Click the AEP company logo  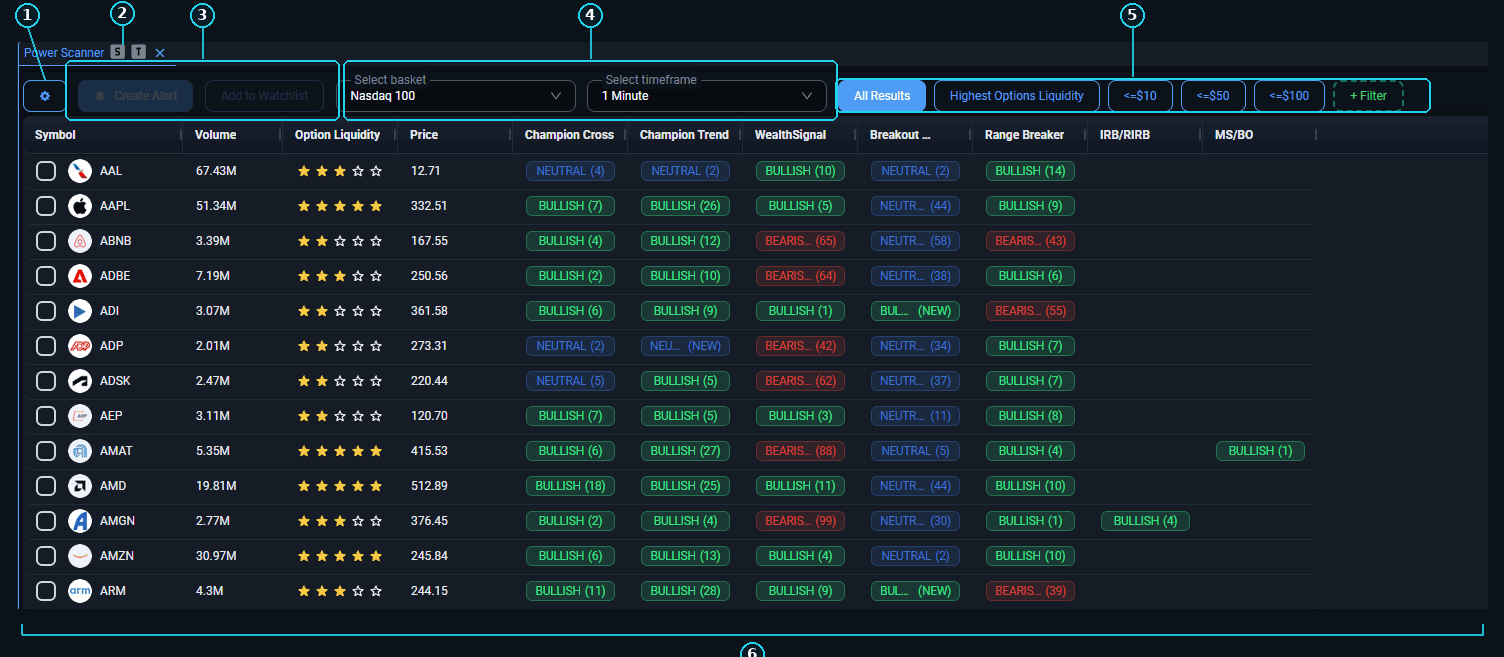point(80,416)
